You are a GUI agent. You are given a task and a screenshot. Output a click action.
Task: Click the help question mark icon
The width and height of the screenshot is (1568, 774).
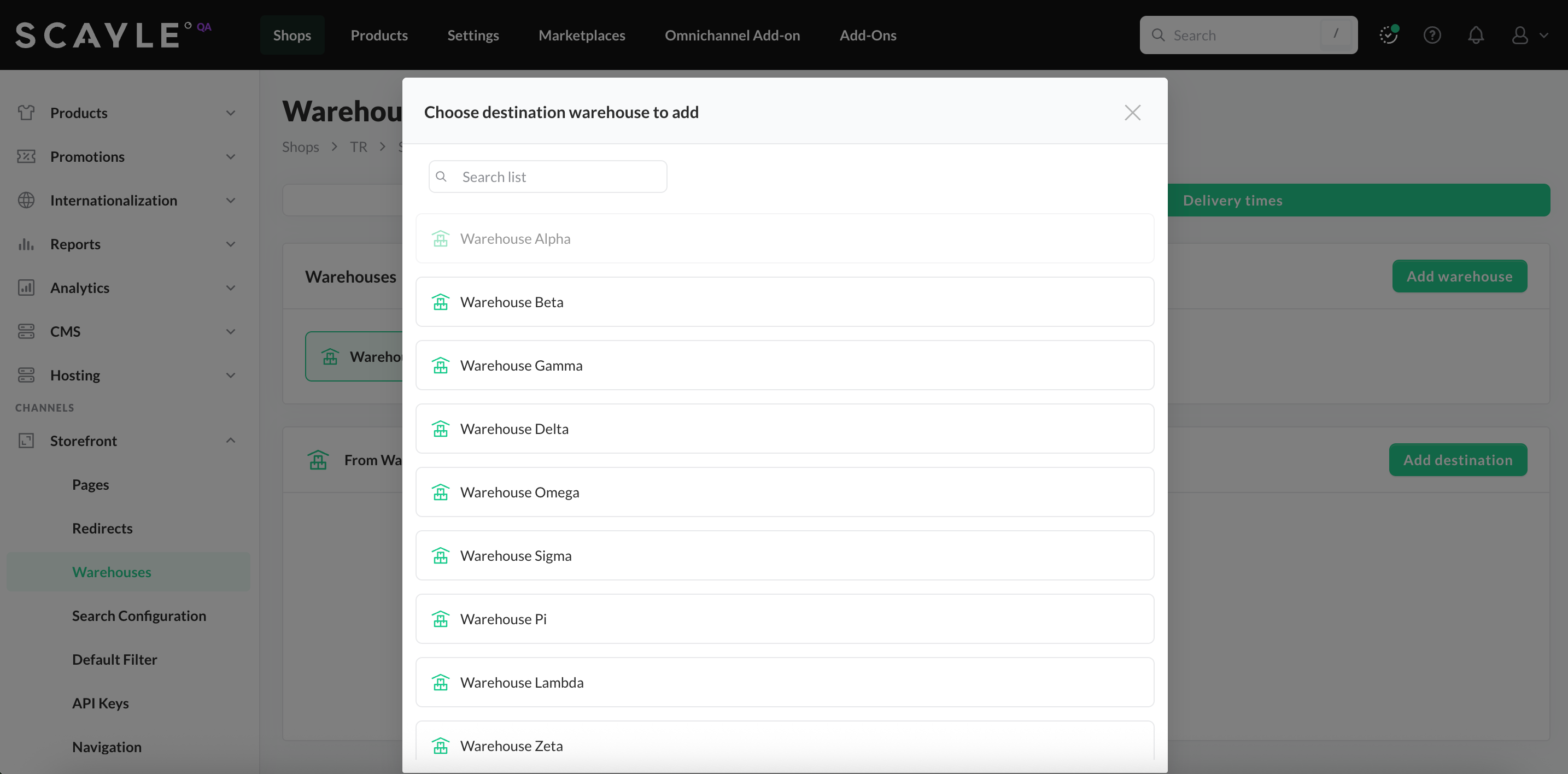point(1432,36)
